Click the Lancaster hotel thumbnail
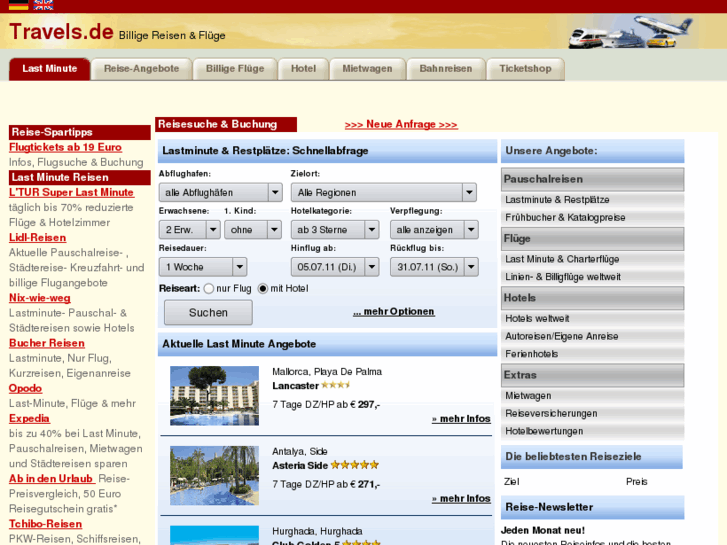The height and width of the screenshot is (545, 727). click(x=214, y=396)
